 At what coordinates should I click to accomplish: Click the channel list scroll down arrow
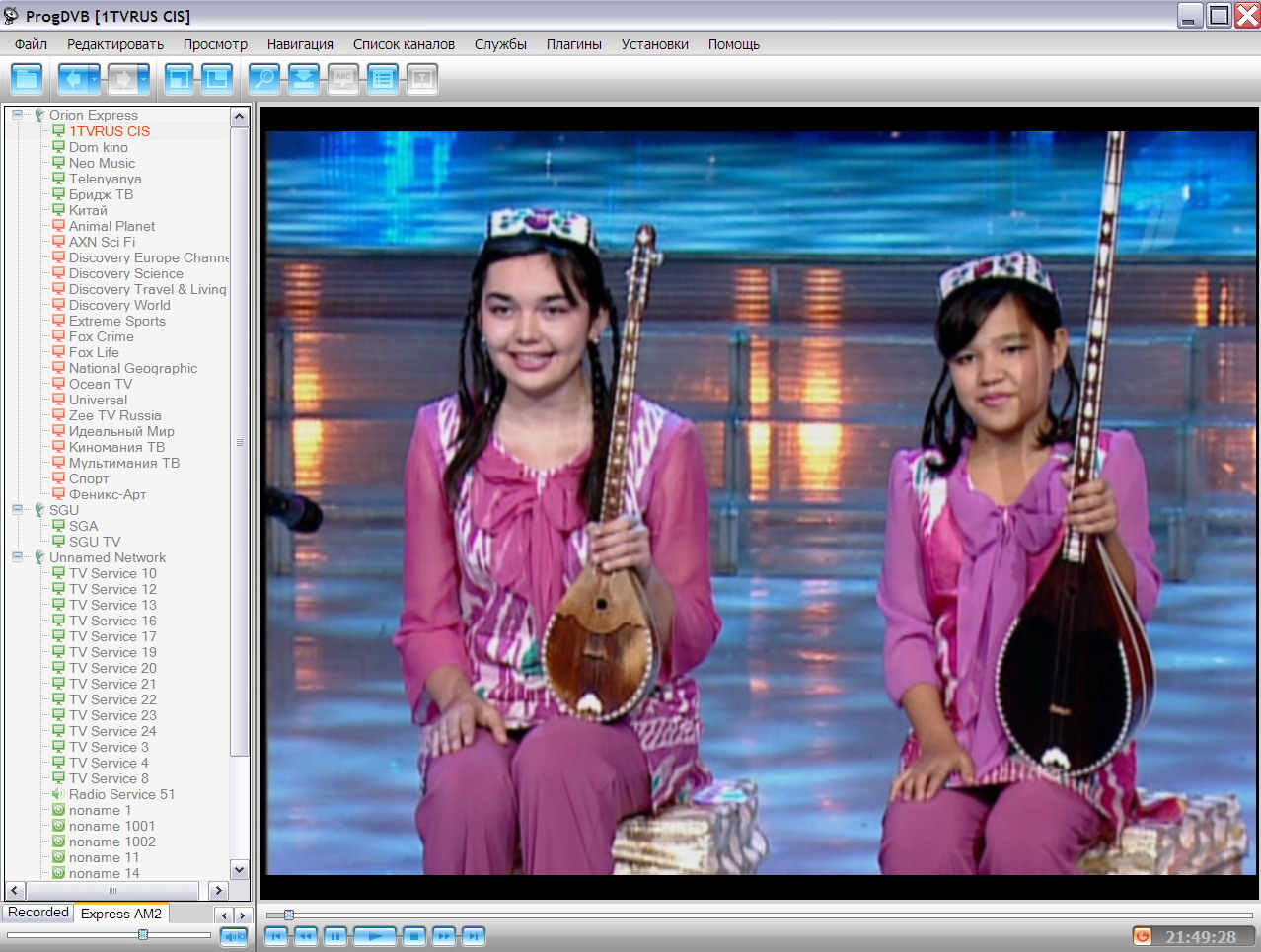tap(239, 870)
